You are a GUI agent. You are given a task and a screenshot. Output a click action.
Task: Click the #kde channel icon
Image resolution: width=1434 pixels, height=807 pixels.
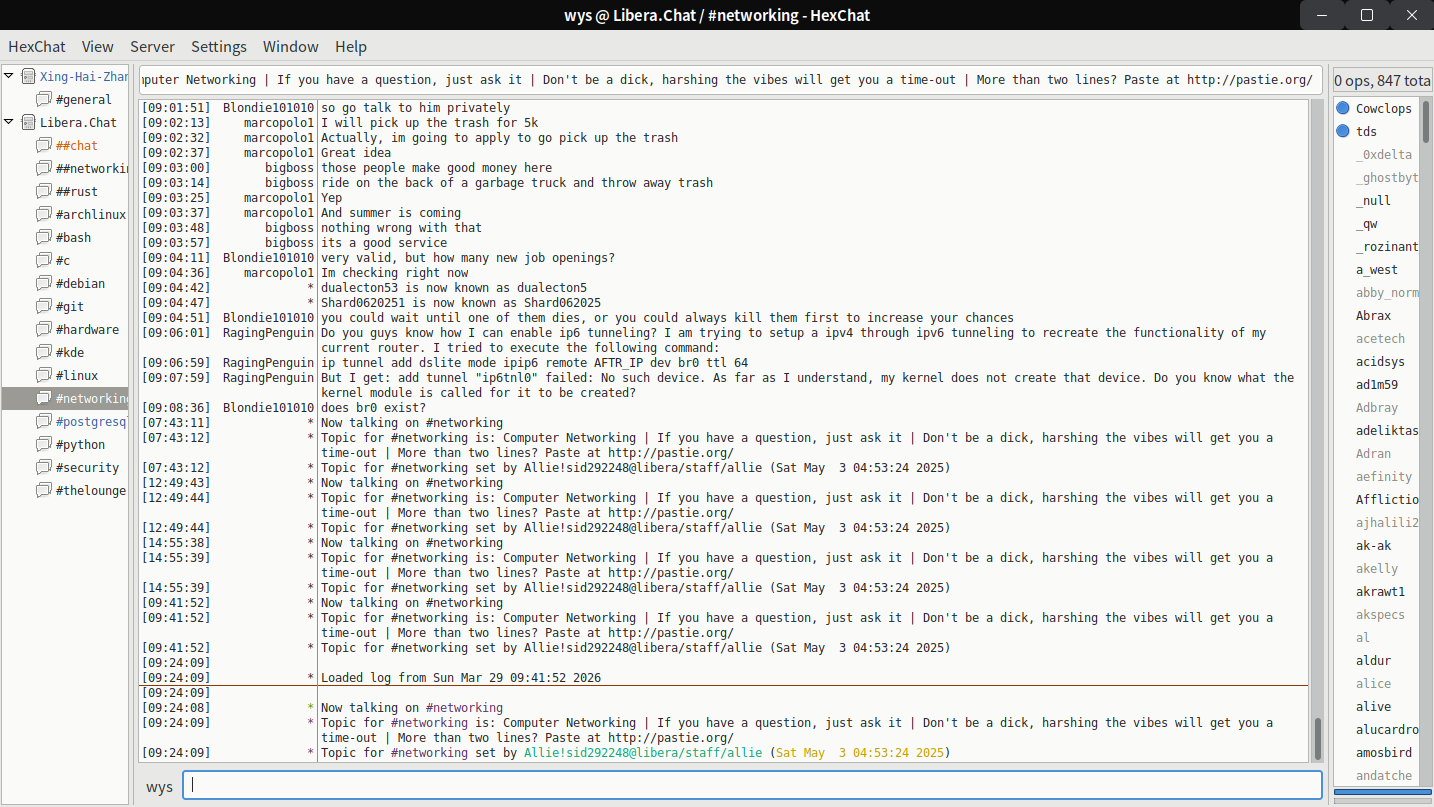44,352
